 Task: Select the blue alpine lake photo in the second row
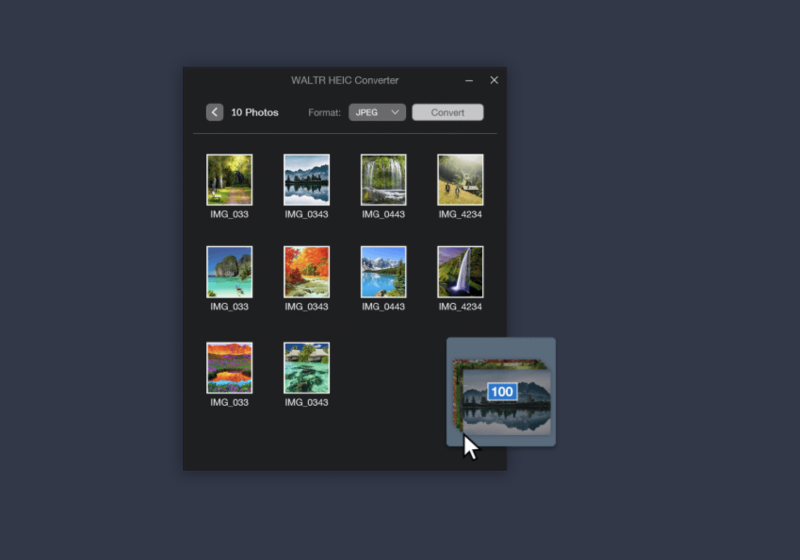pos(383,271)
